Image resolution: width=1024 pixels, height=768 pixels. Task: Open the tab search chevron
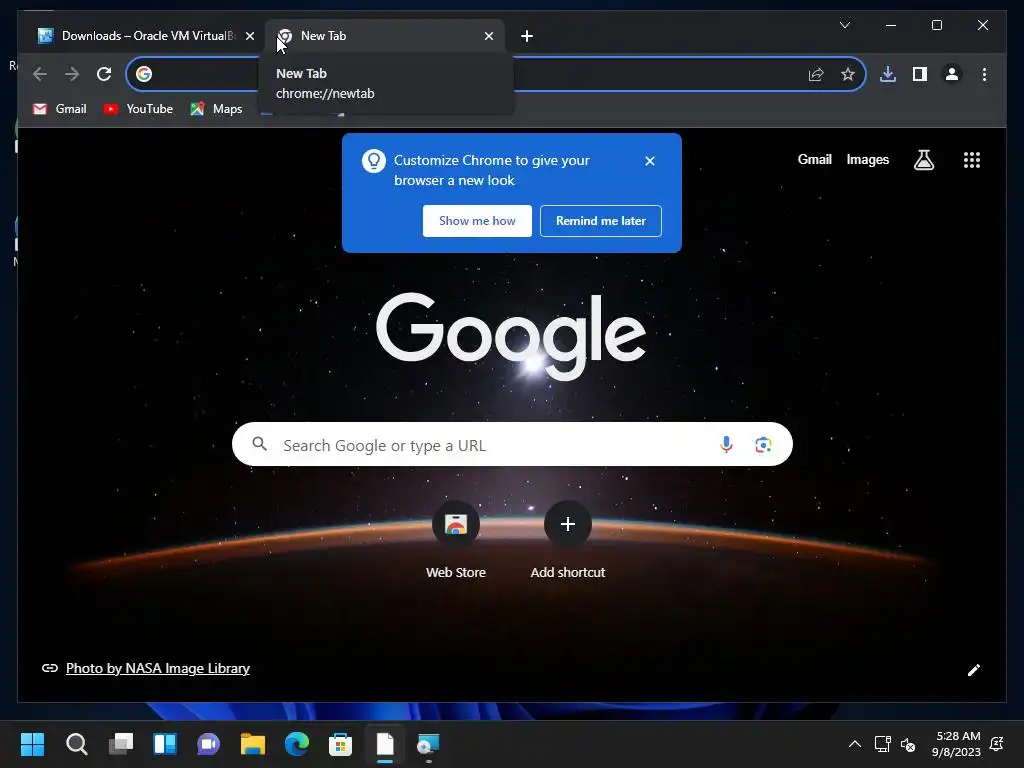coord(844,25)
